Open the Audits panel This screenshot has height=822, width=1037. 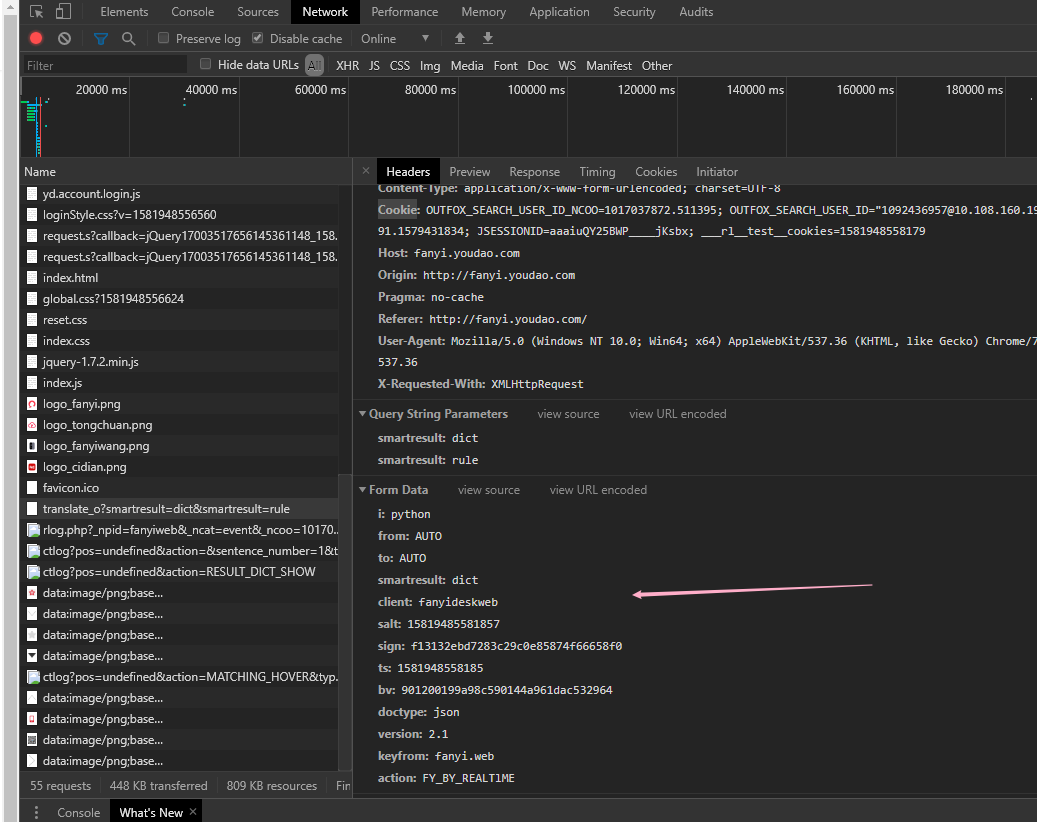[x=696, y=12]
